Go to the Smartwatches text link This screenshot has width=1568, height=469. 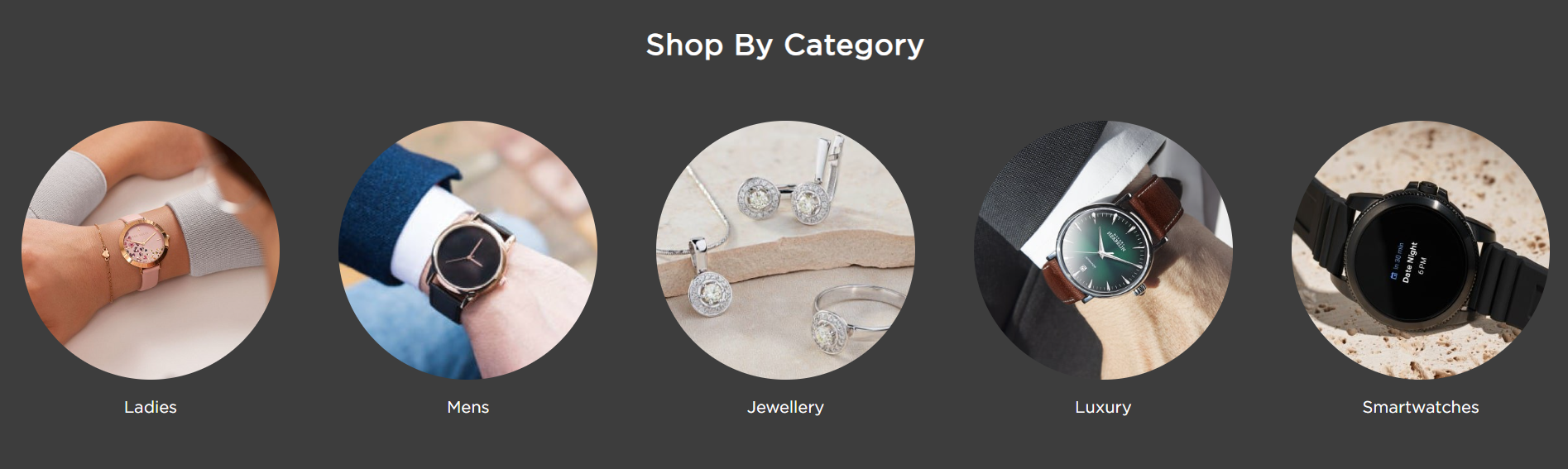click(1421, 407)
